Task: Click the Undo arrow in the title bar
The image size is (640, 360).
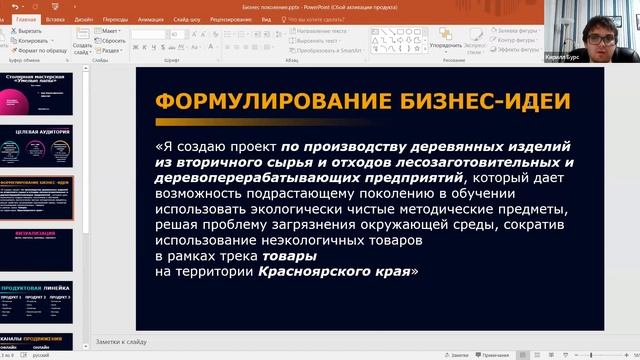Action: pos(15,7)
